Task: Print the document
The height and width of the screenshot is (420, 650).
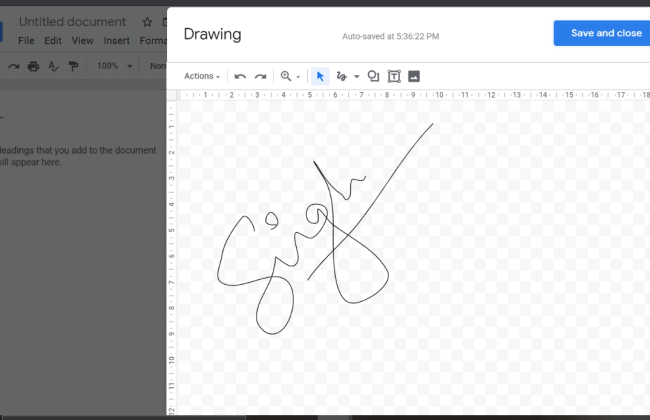Action: click(33, 66)
